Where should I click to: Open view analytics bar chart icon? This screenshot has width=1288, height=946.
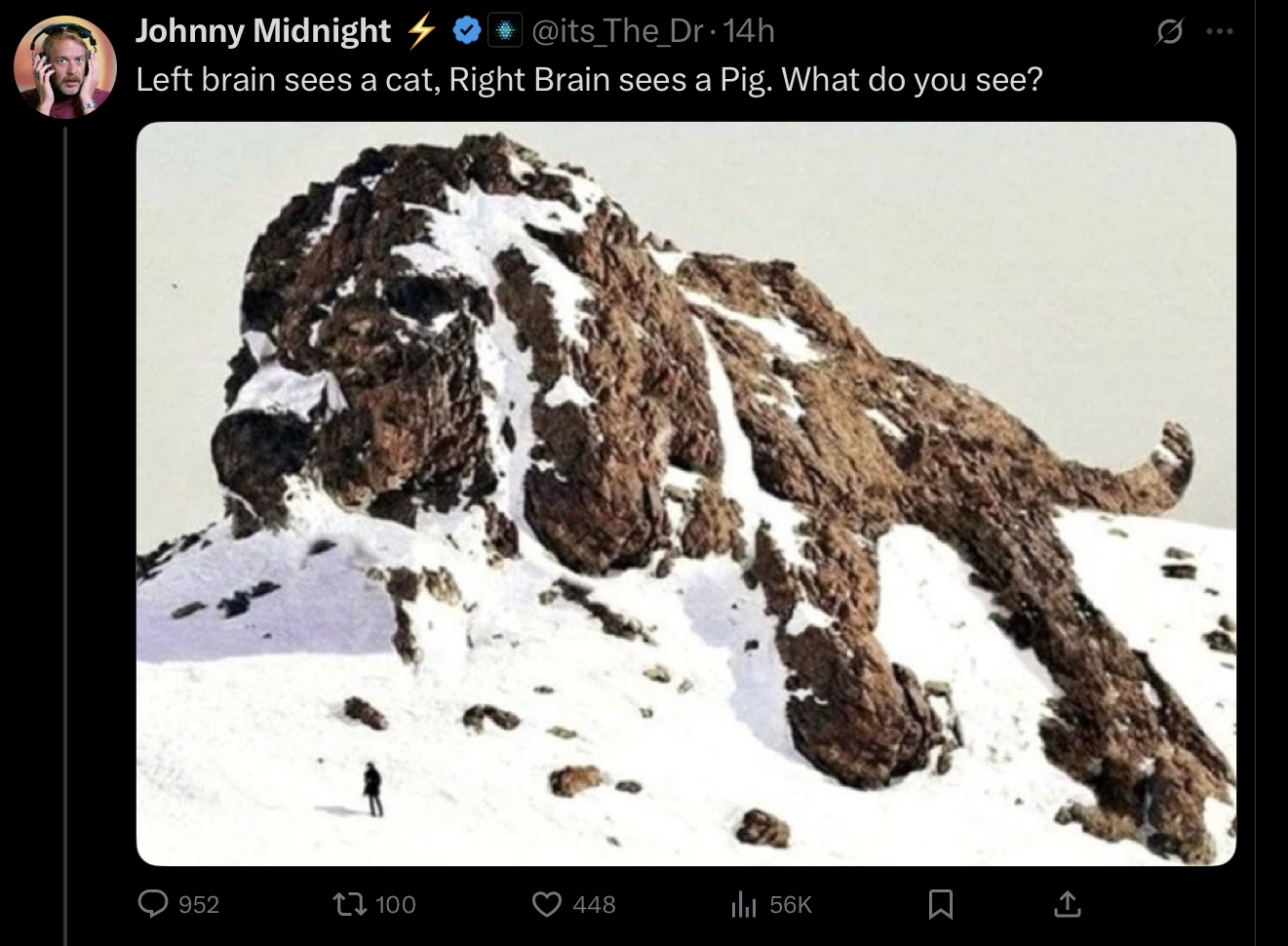click(x=744, y=904)
